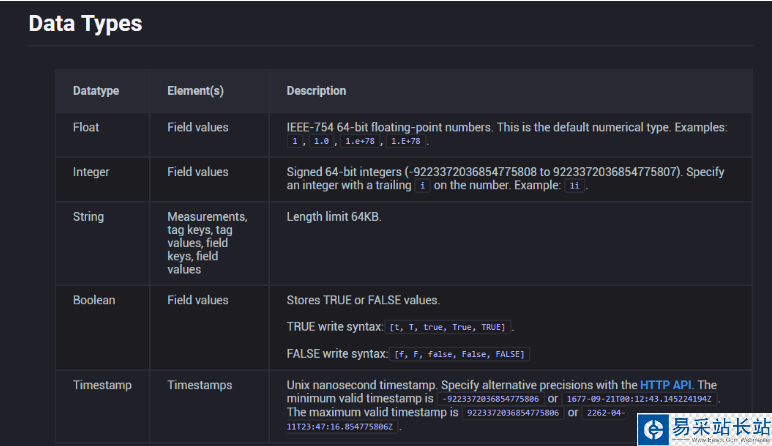Image resolution: width=772 pixels, height=446 pixels.
Task: Click the TRUE write syntax code snippet
Action: [x=448, y=327]
